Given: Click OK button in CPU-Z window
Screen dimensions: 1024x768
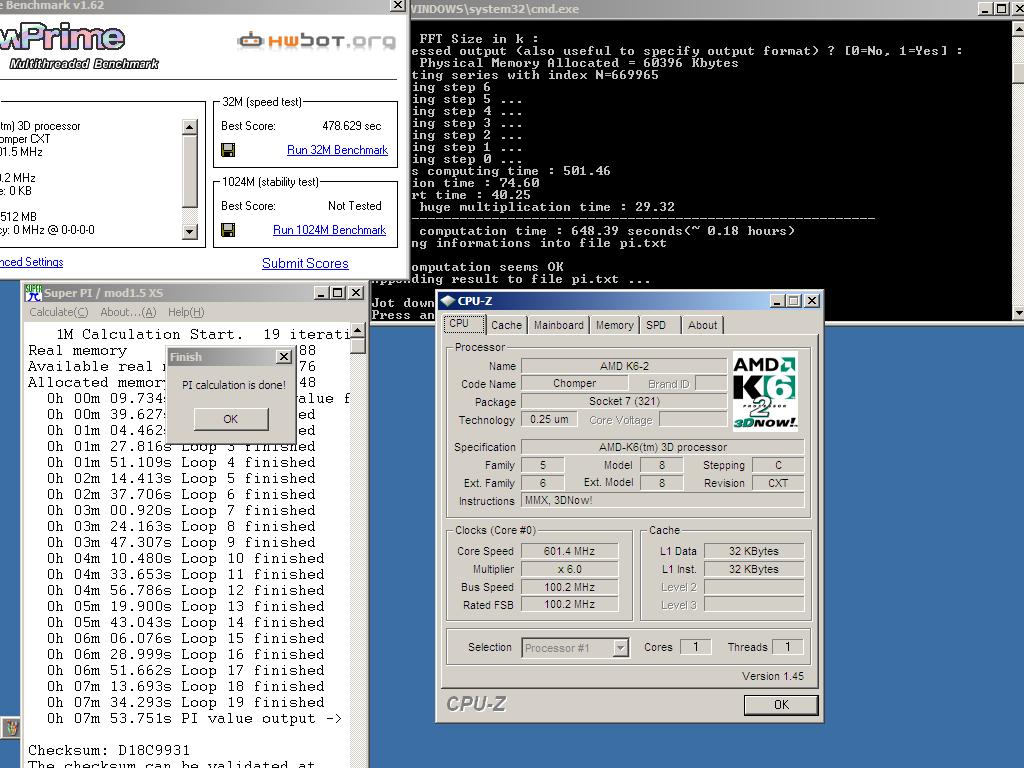Looking at the screenshot, I should (x=781, y=705).
